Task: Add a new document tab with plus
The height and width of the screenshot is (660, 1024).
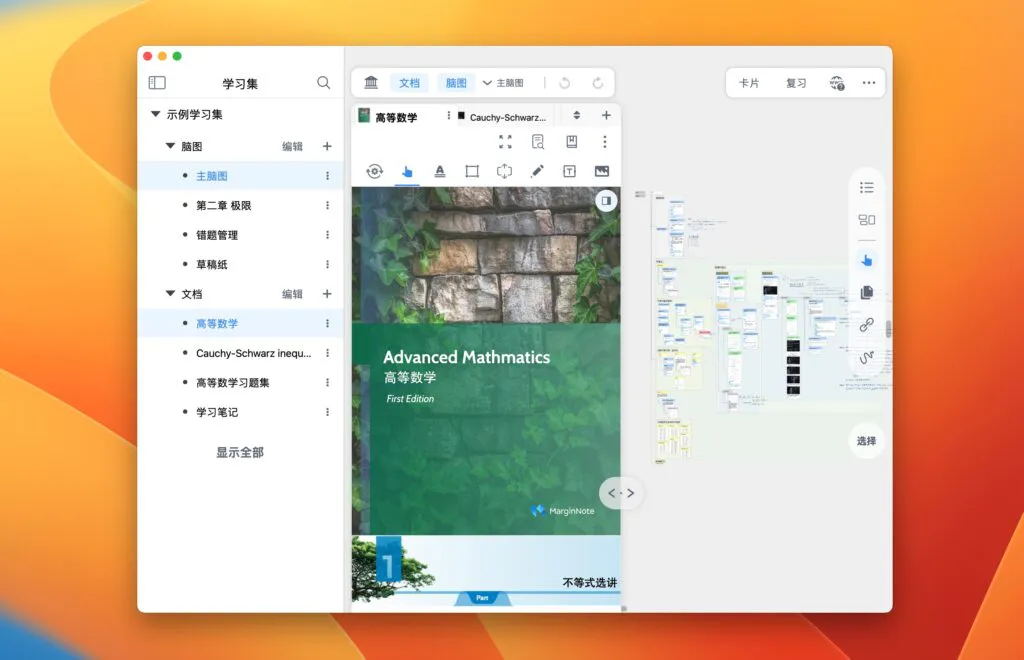Action: coord(606,116)
